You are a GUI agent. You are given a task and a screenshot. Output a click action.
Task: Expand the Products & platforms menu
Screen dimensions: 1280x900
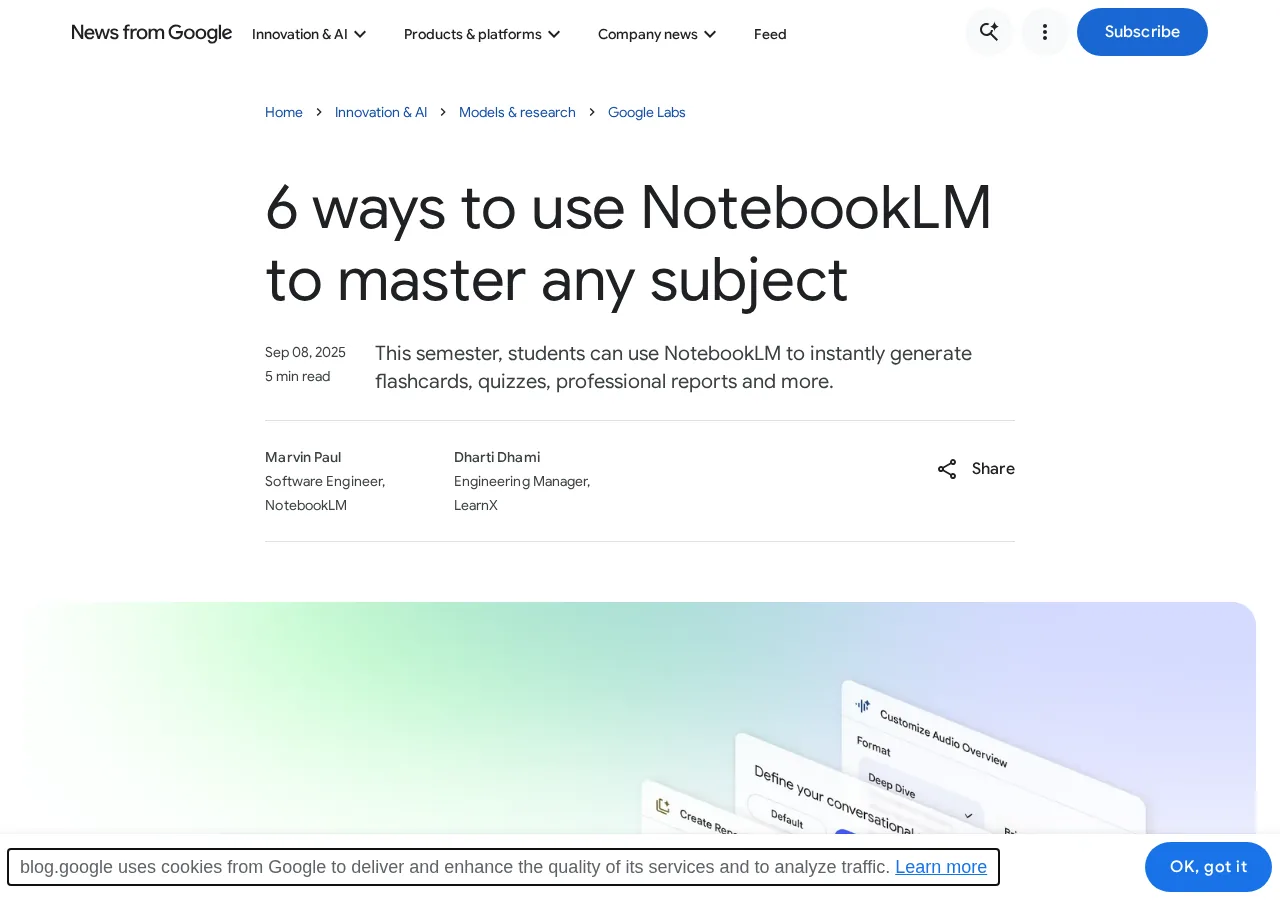coord(482,34)
